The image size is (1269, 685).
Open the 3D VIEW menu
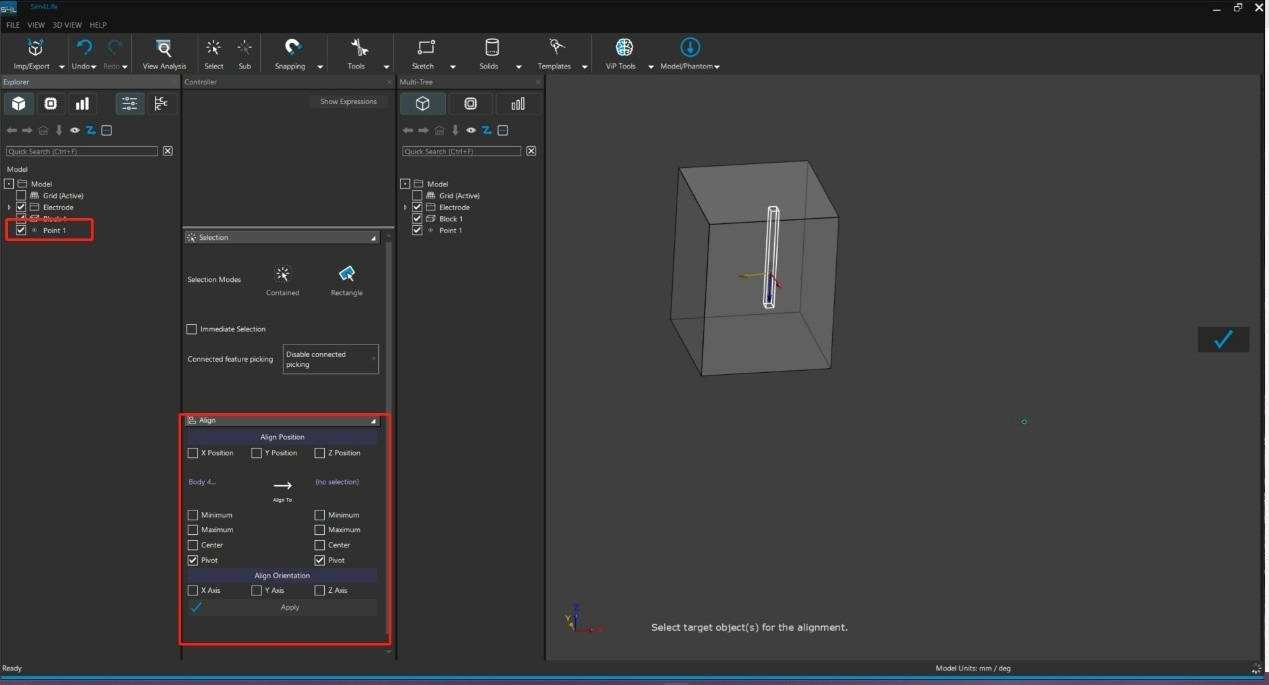pyautogui.click(x=67, y=25)
